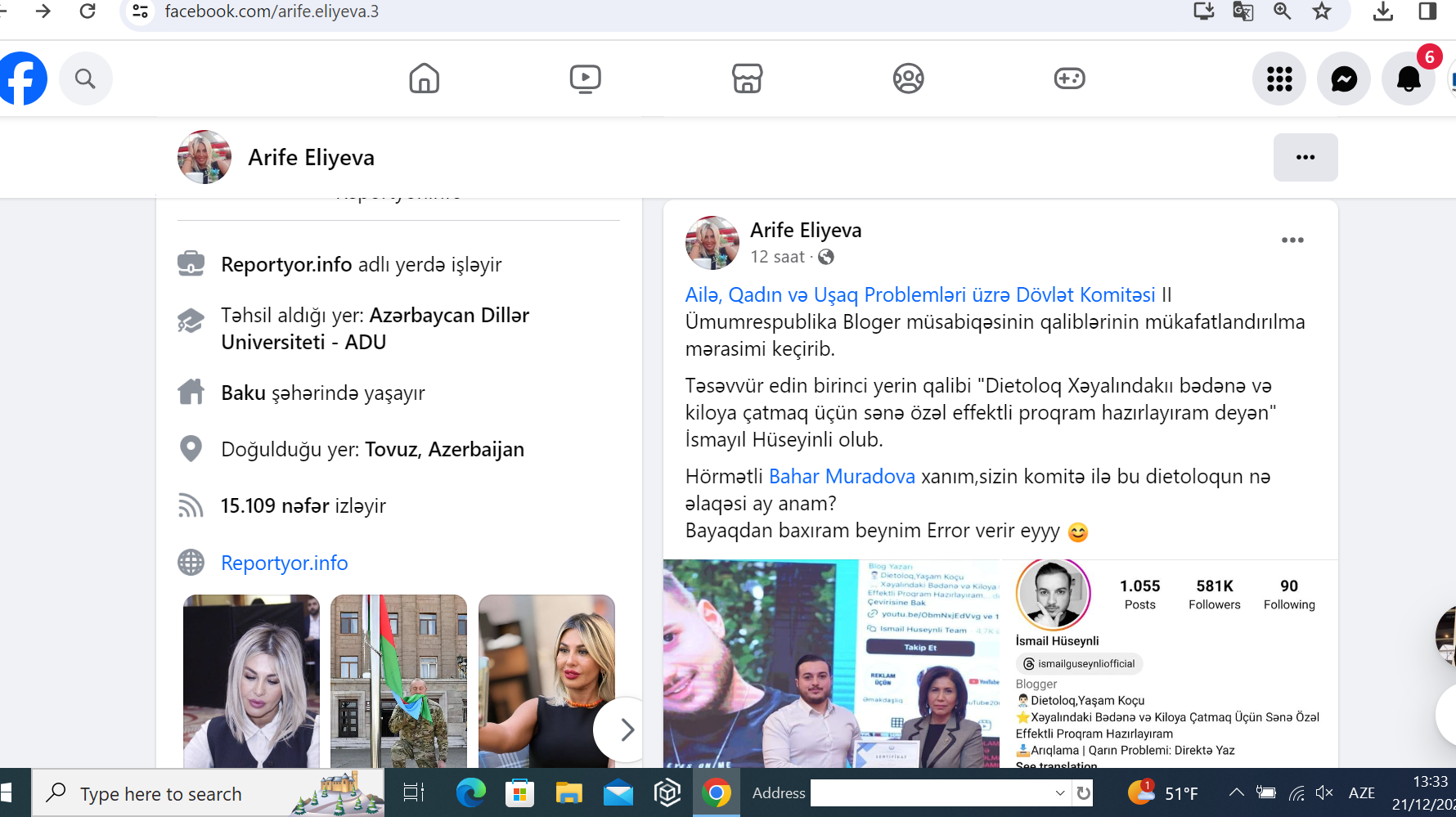Translate this page icon
1456x817 pixels.
[1243, 11]
